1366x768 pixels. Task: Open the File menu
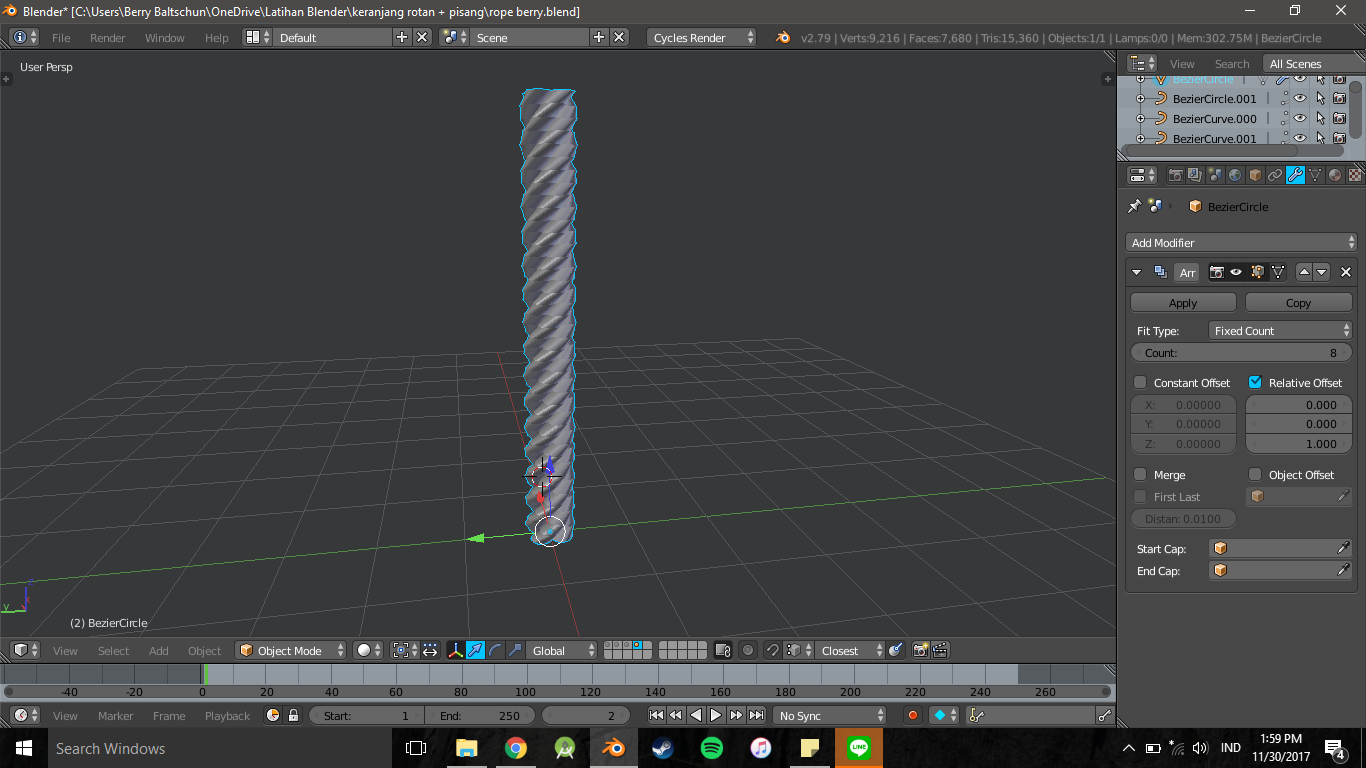click(x=61, y=37)
